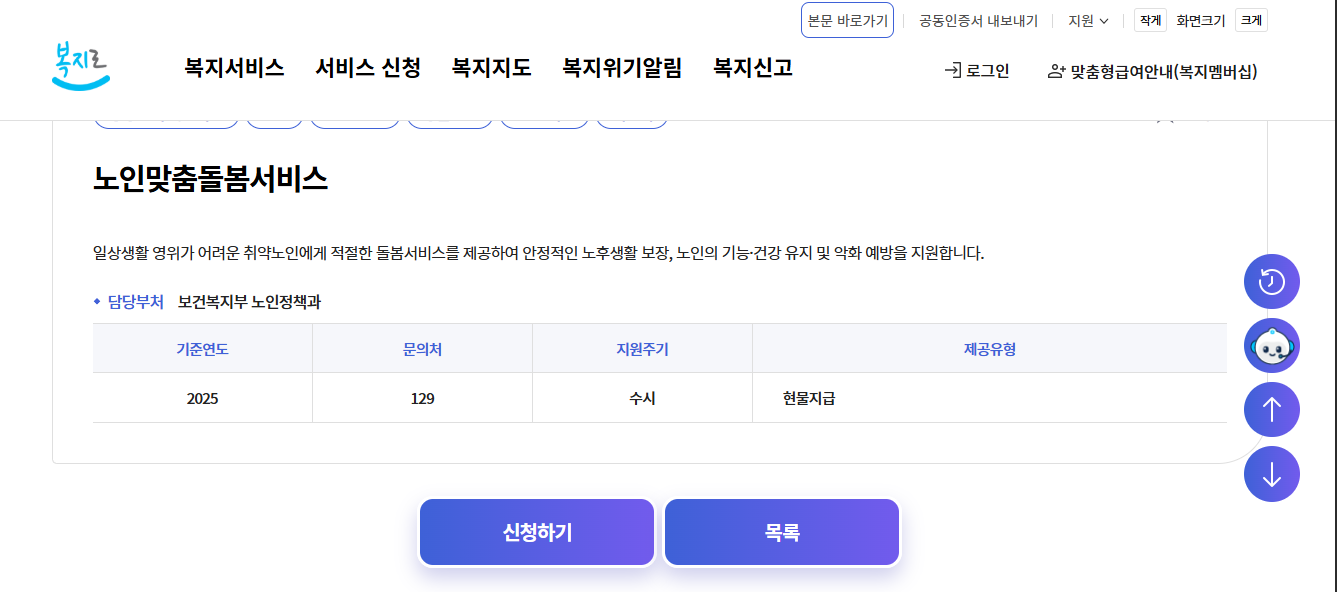This screenshot has height=592, width=1337.
Task: Click the 신청하기 button
Action: point(536,531)
